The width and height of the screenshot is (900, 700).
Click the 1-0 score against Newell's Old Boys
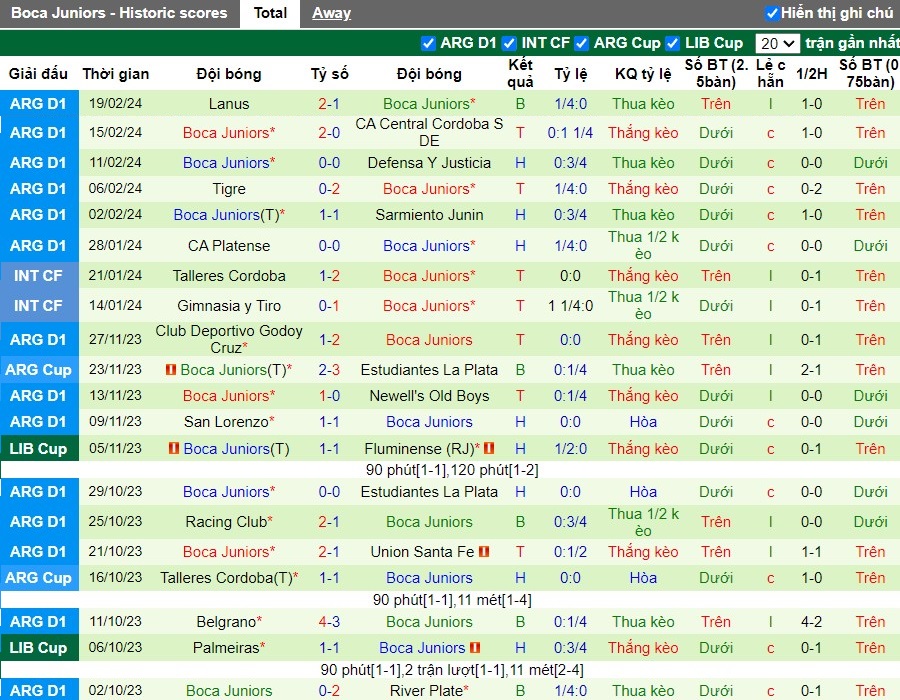pos(329,396)
